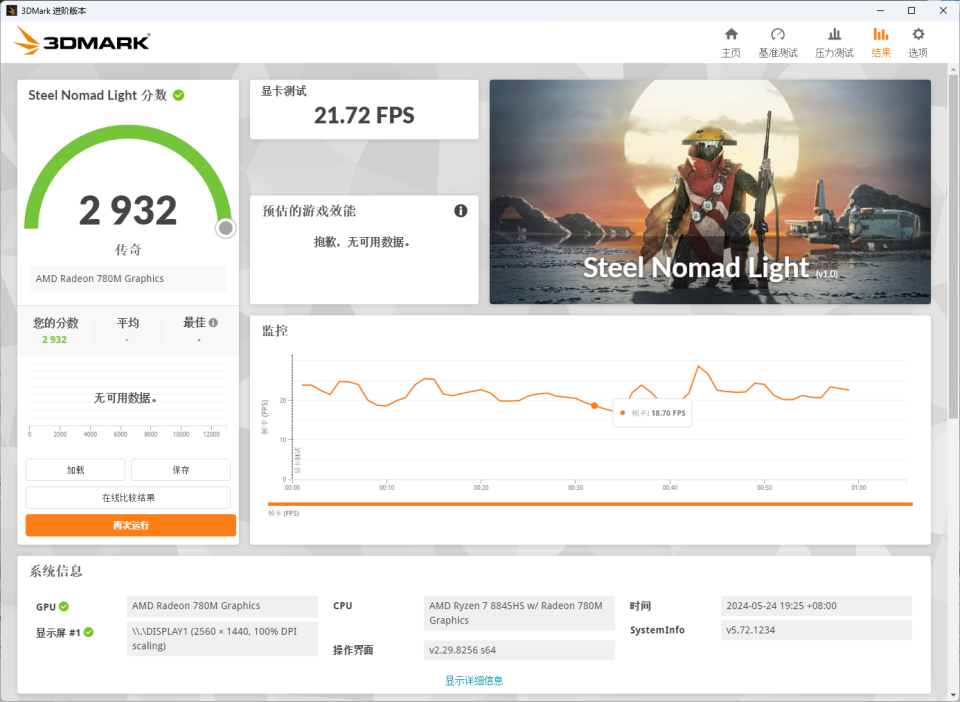The height and width of the screenshot is (702, 960).
Task: Click the 加载 load button
Action: [x=75, y=469]
